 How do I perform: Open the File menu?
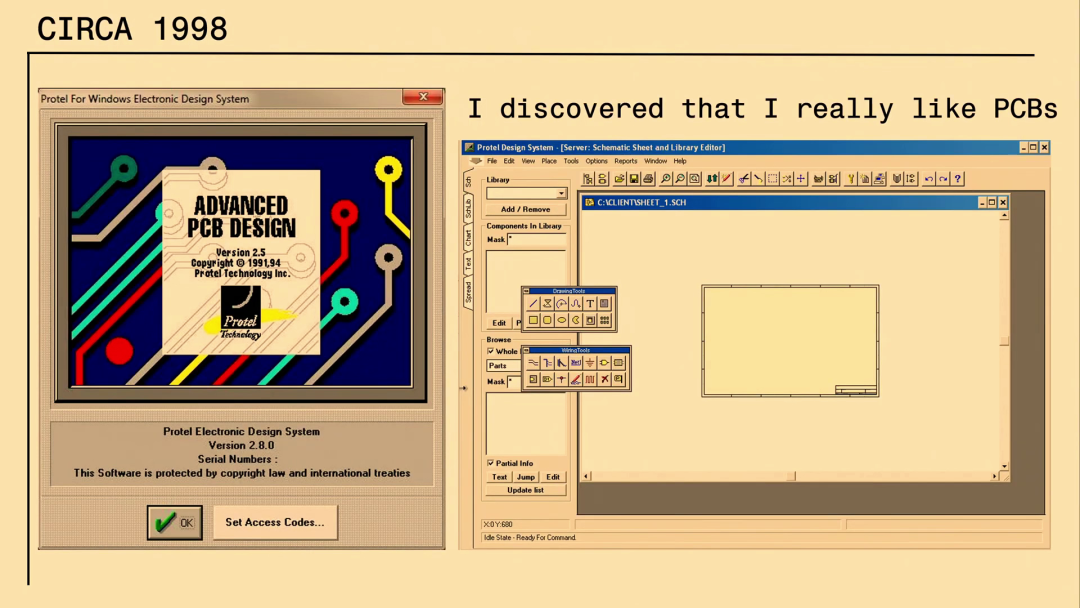[x=492, y=161]
